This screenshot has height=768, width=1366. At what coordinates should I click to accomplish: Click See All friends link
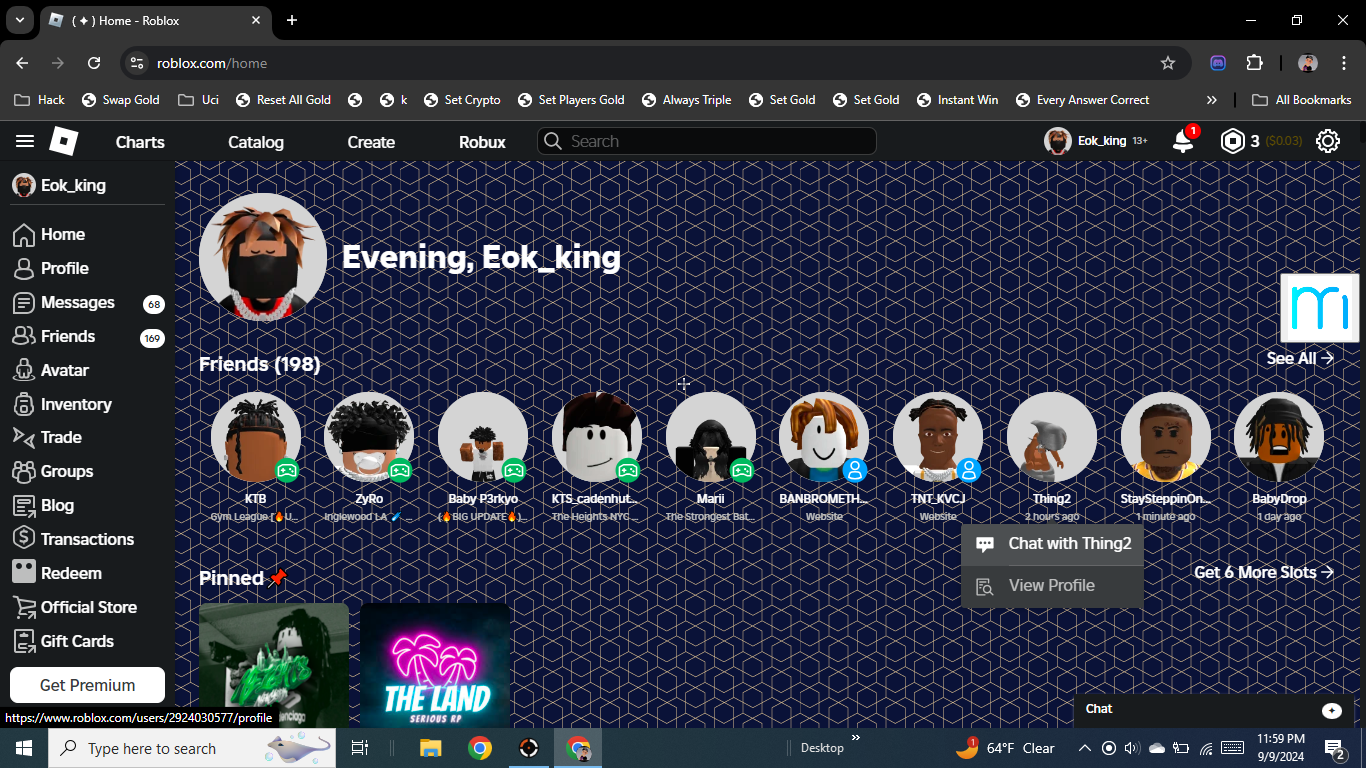click(x=1300, y=358)
